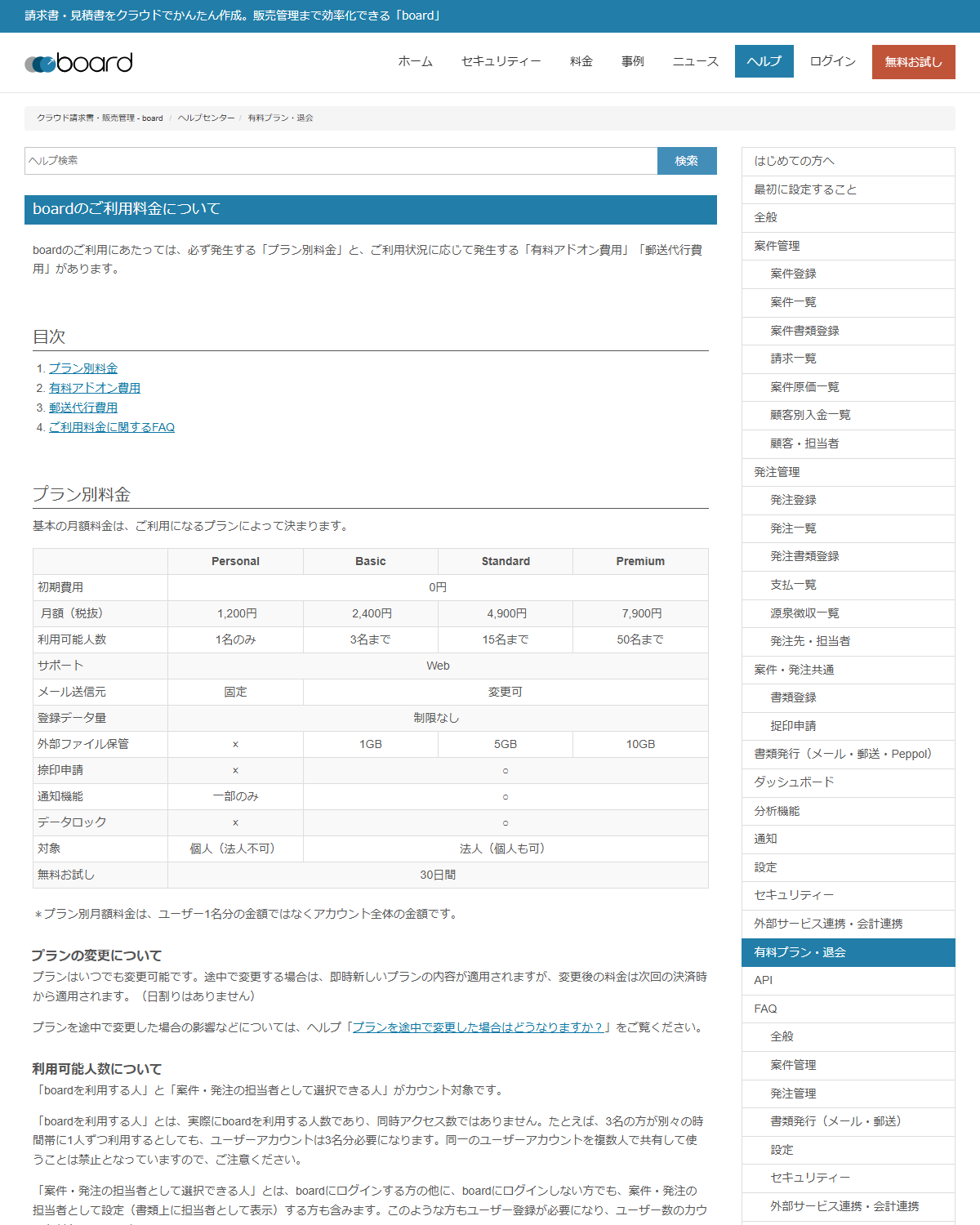Open sidebar item 請求一覧
Screen dimensions: 980x1225
click(848, 359)
